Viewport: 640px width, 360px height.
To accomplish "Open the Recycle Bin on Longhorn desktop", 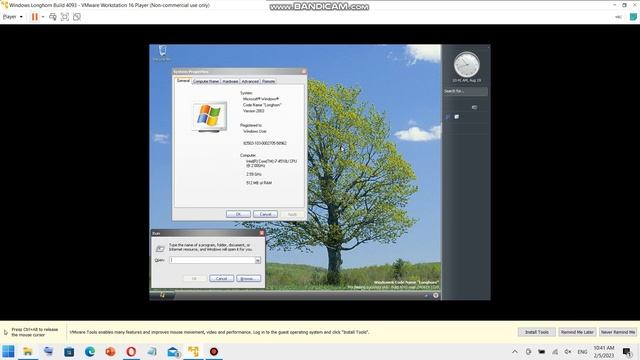I will coord(162,53).
